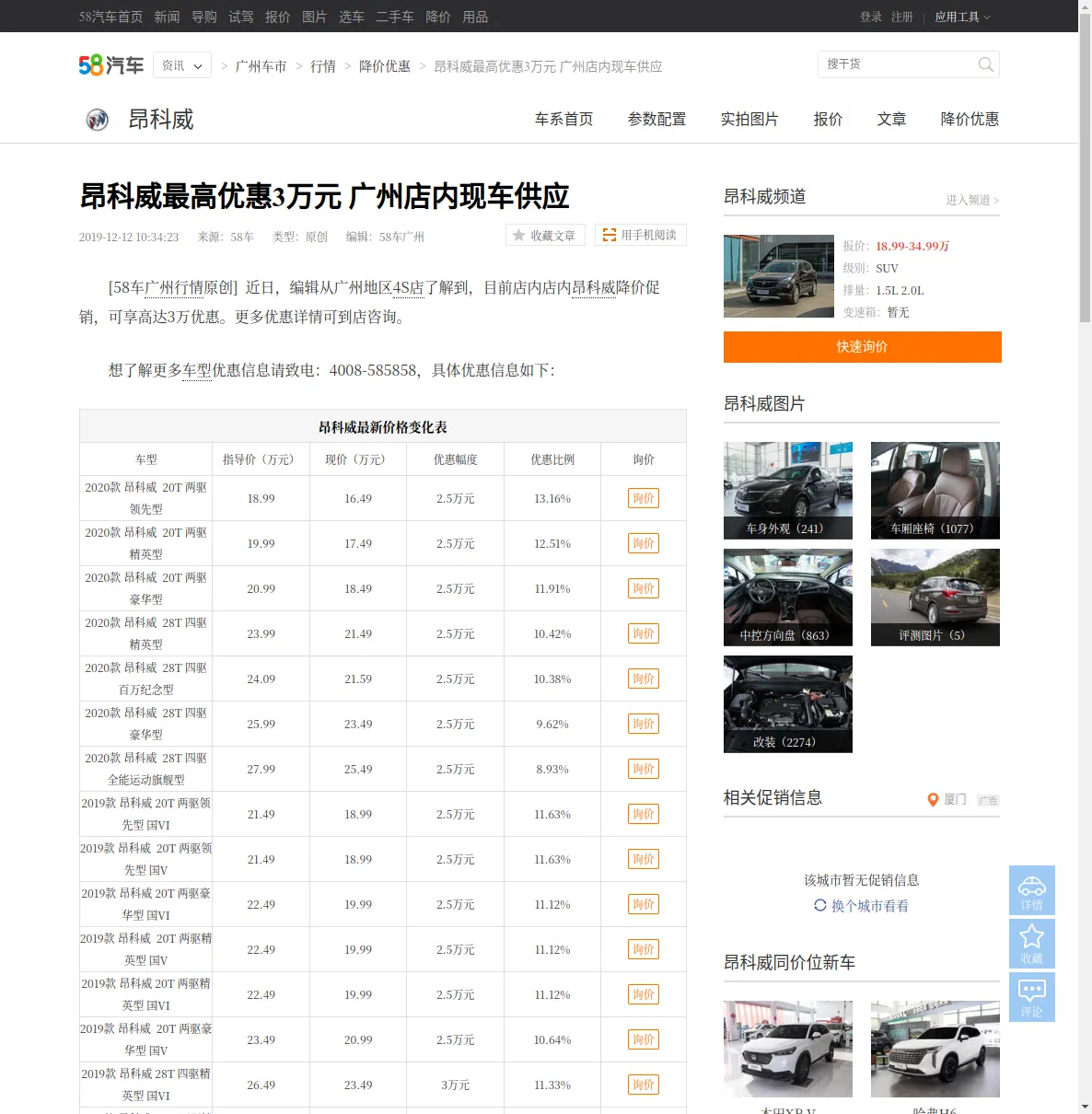This screenshot has width=1092, height=1114.
Task: Click the 4S店 link in the article
Action: tap(409, 287)
